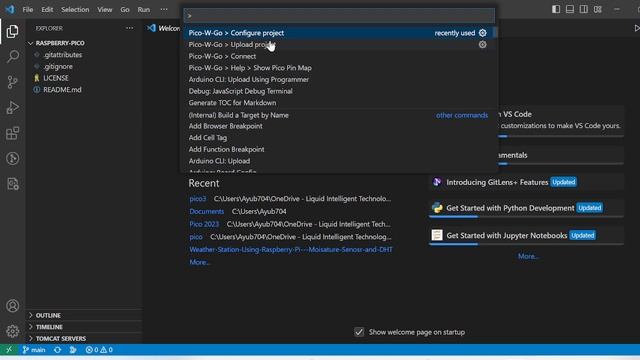The width and height of the screenshot is (640, 360).
Task: Open LICENSE file in Explorer
Action: tap(56, 78)
